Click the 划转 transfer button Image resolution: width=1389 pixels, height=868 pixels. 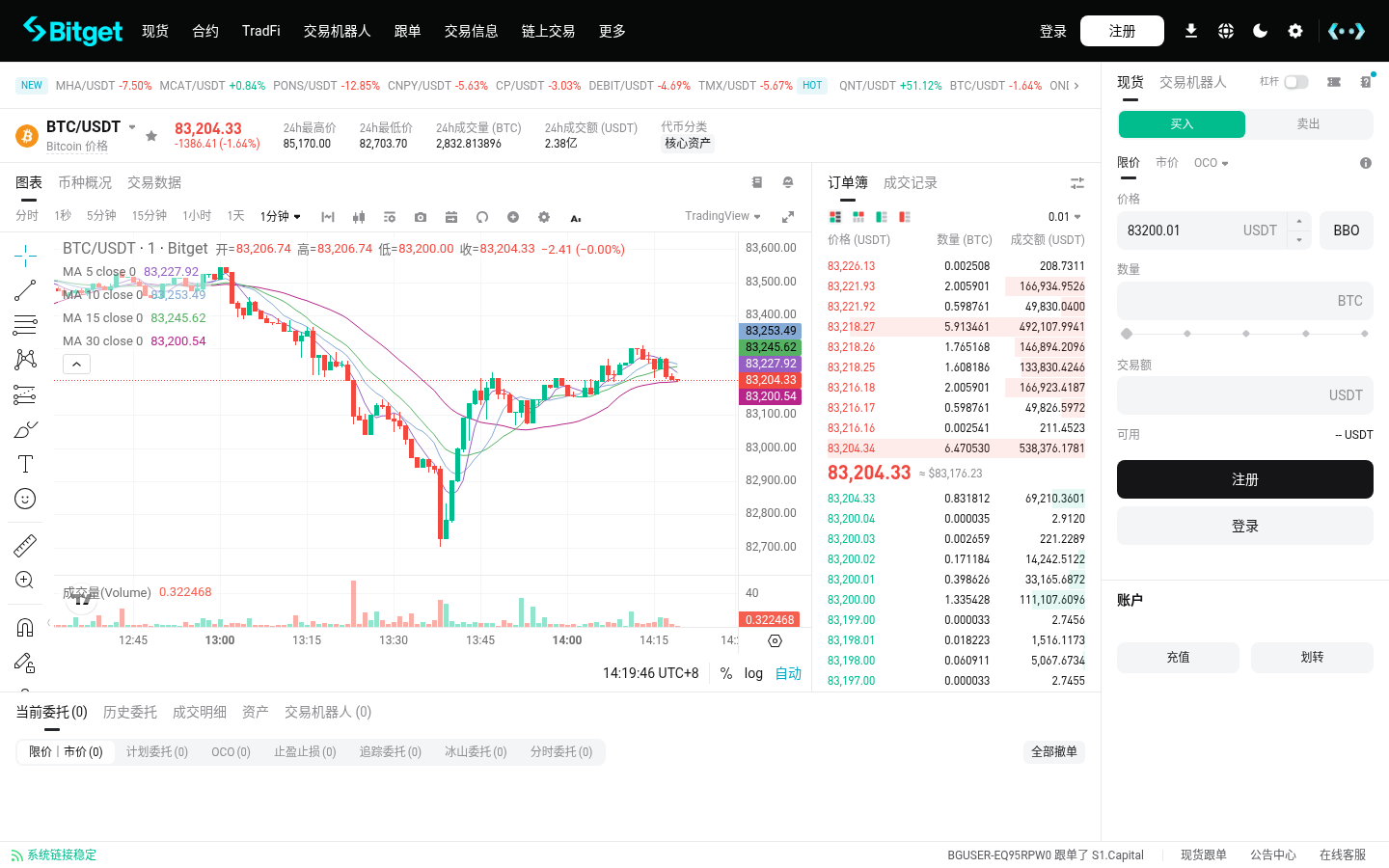click(1312, 658)
